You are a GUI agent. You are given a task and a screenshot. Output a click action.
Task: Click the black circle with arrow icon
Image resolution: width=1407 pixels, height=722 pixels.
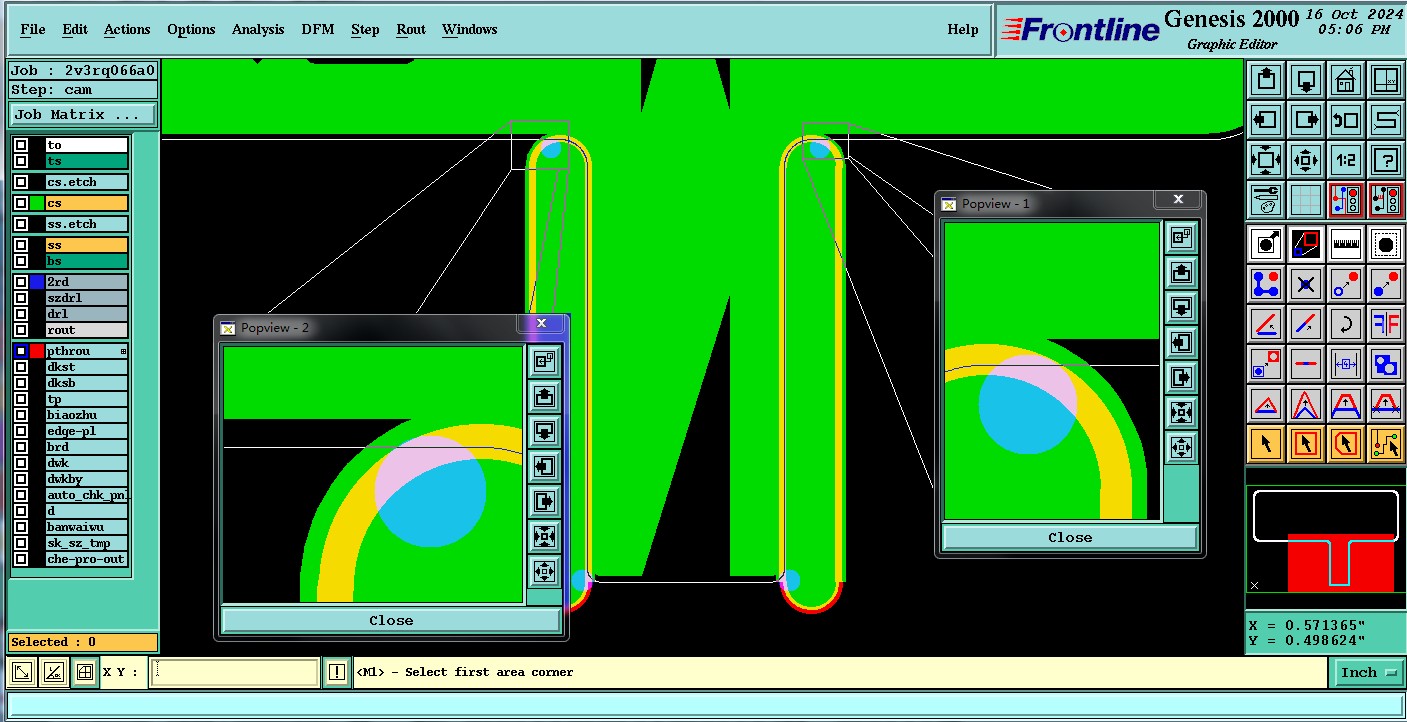tap(1266, 243)
